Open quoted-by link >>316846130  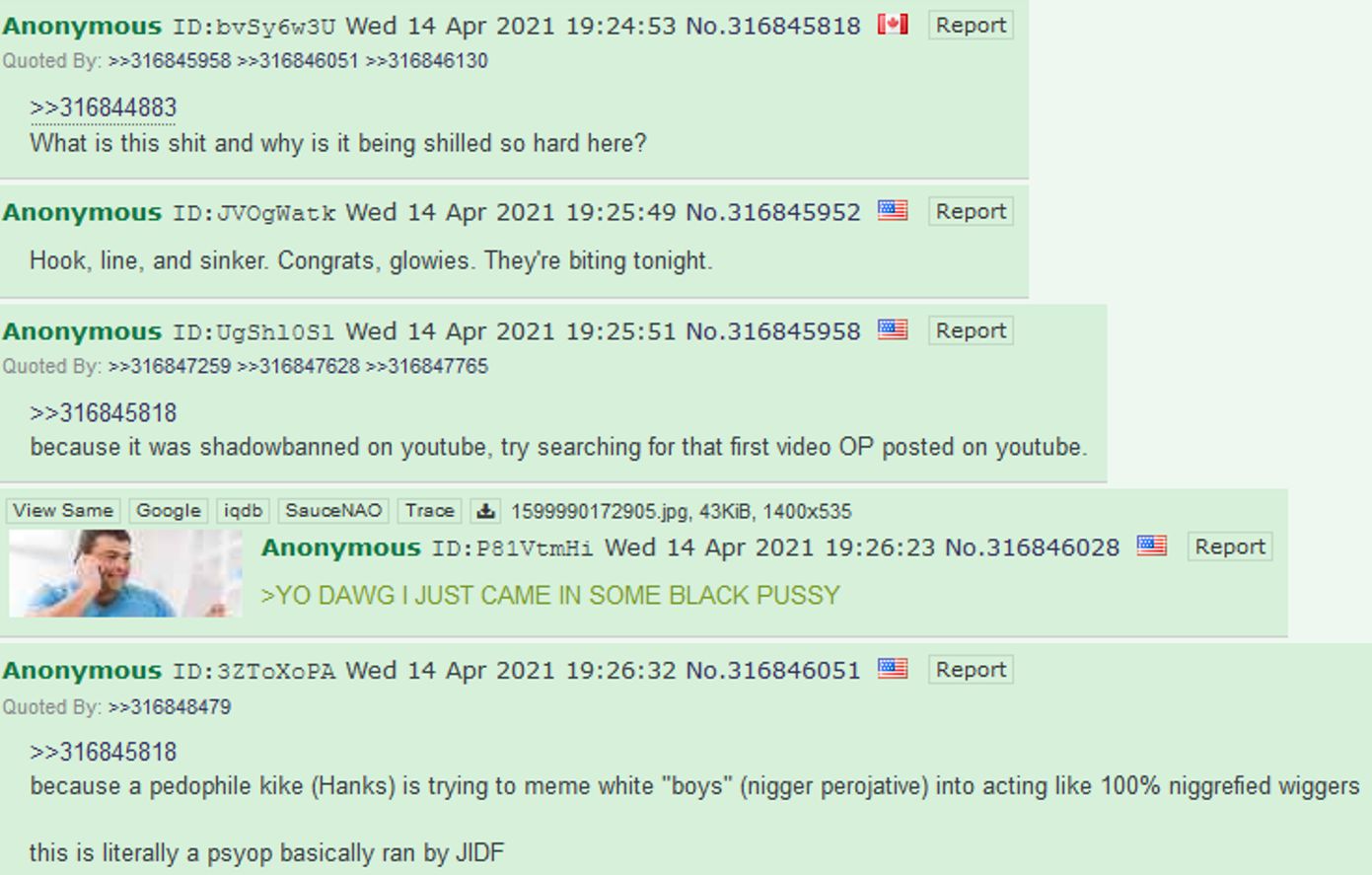point(427,61)
